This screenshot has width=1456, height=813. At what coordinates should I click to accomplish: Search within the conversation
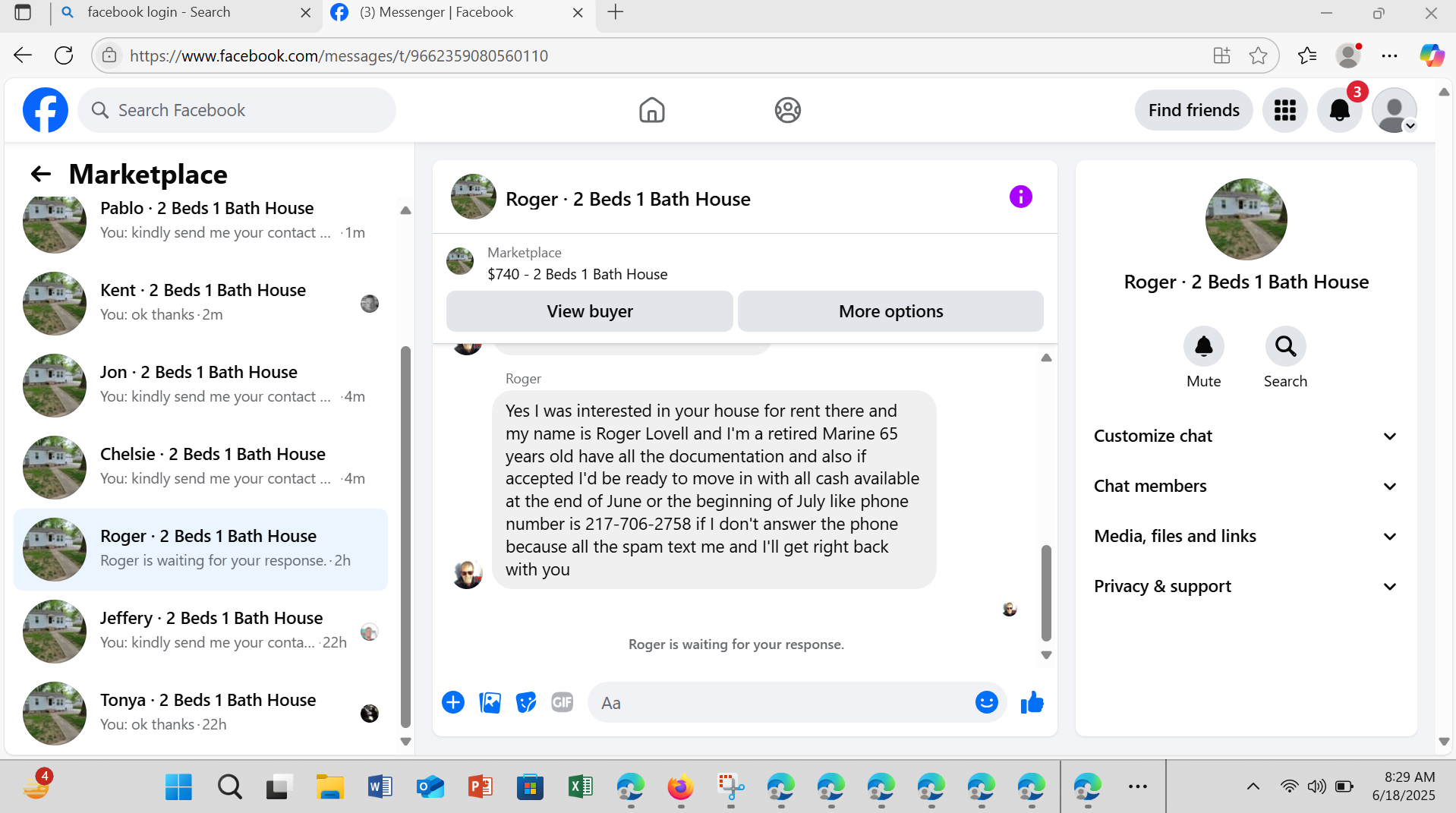coord(1285,347)
